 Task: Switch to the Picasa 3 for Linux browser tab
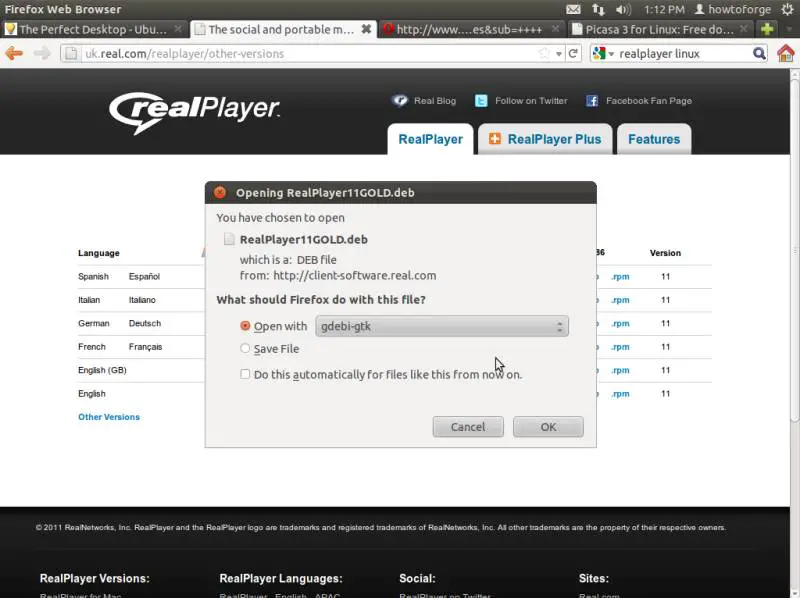[x=661, y=29]
